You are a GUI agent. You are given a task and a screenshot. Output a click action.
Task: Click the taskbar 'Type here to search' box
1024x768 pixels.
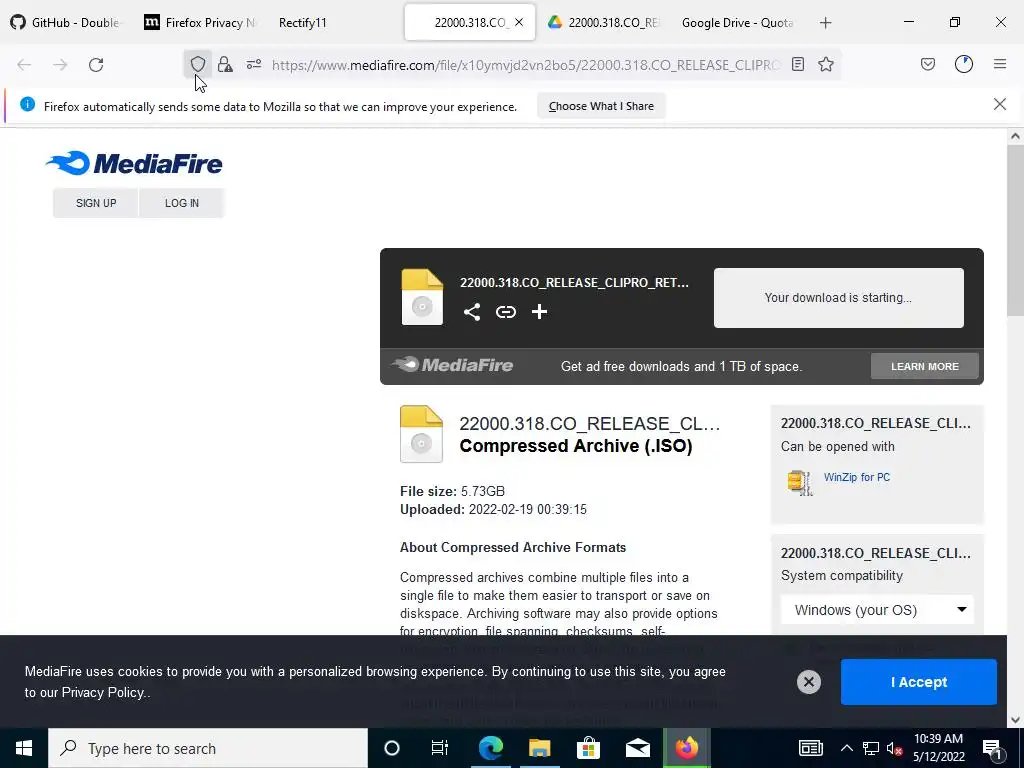tap(208, 748)
